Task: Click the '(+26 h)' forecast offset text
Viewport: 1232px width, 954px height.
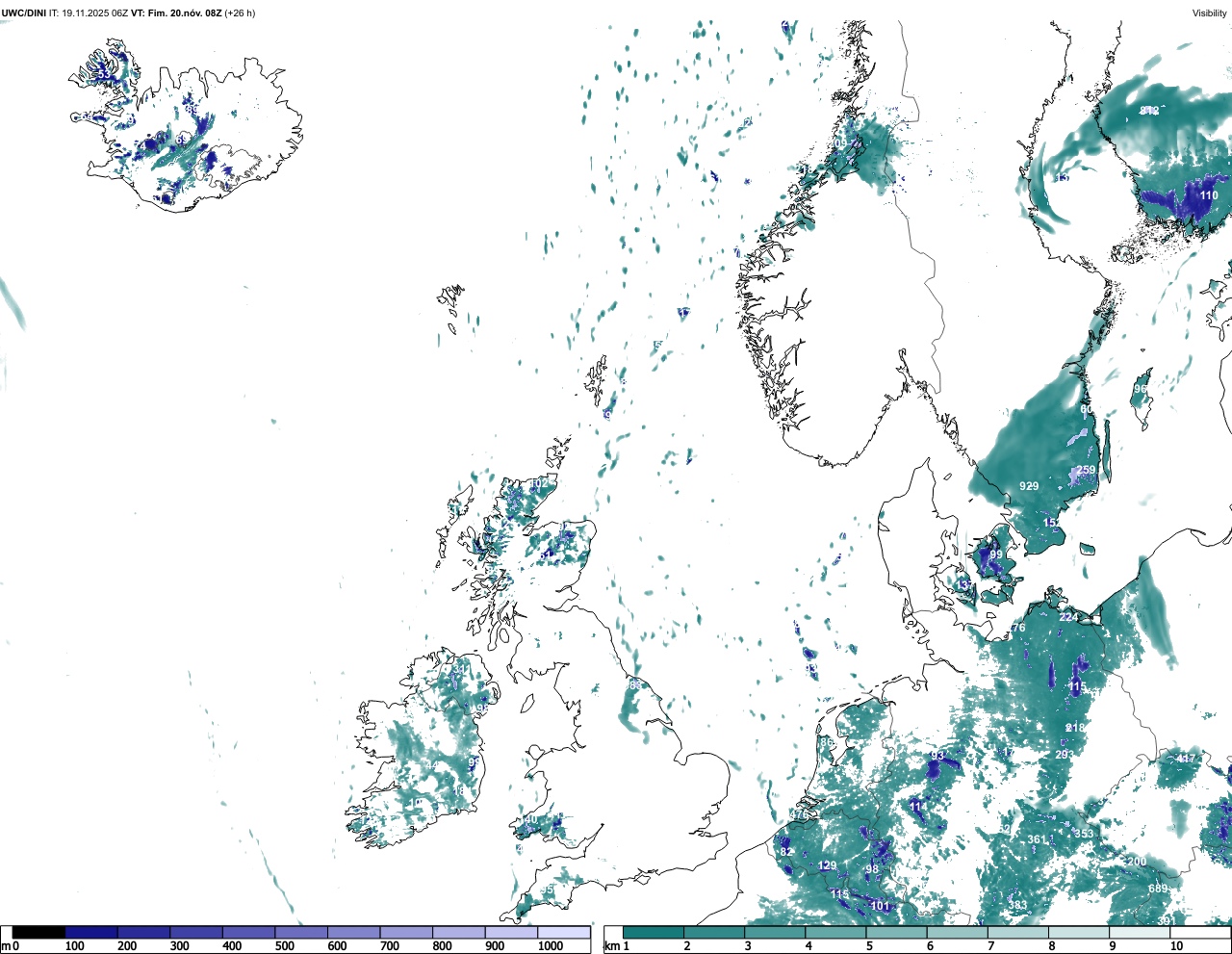Action: [x=240, y=13]
